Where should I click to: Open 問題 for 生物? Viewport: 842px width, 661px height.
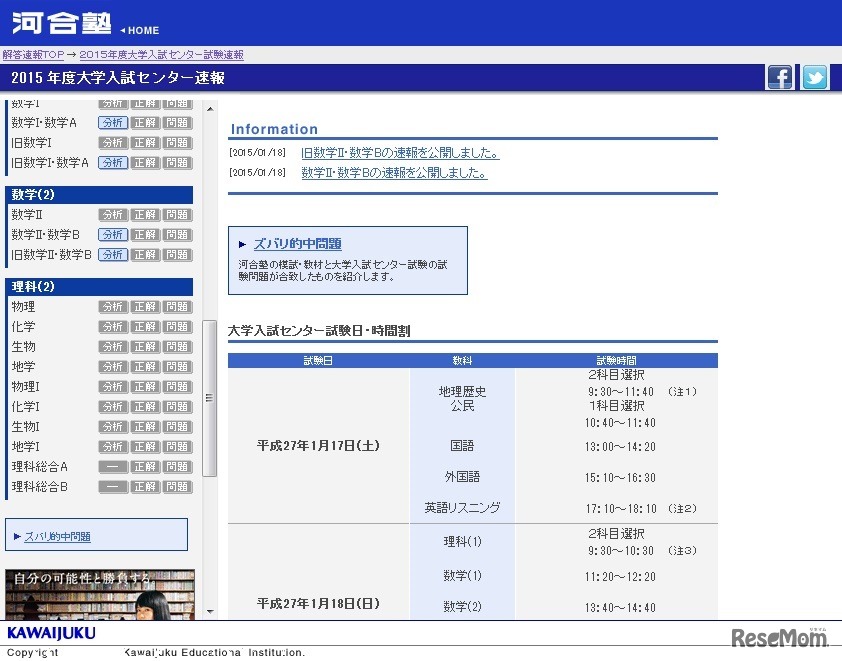click(177, 347)
